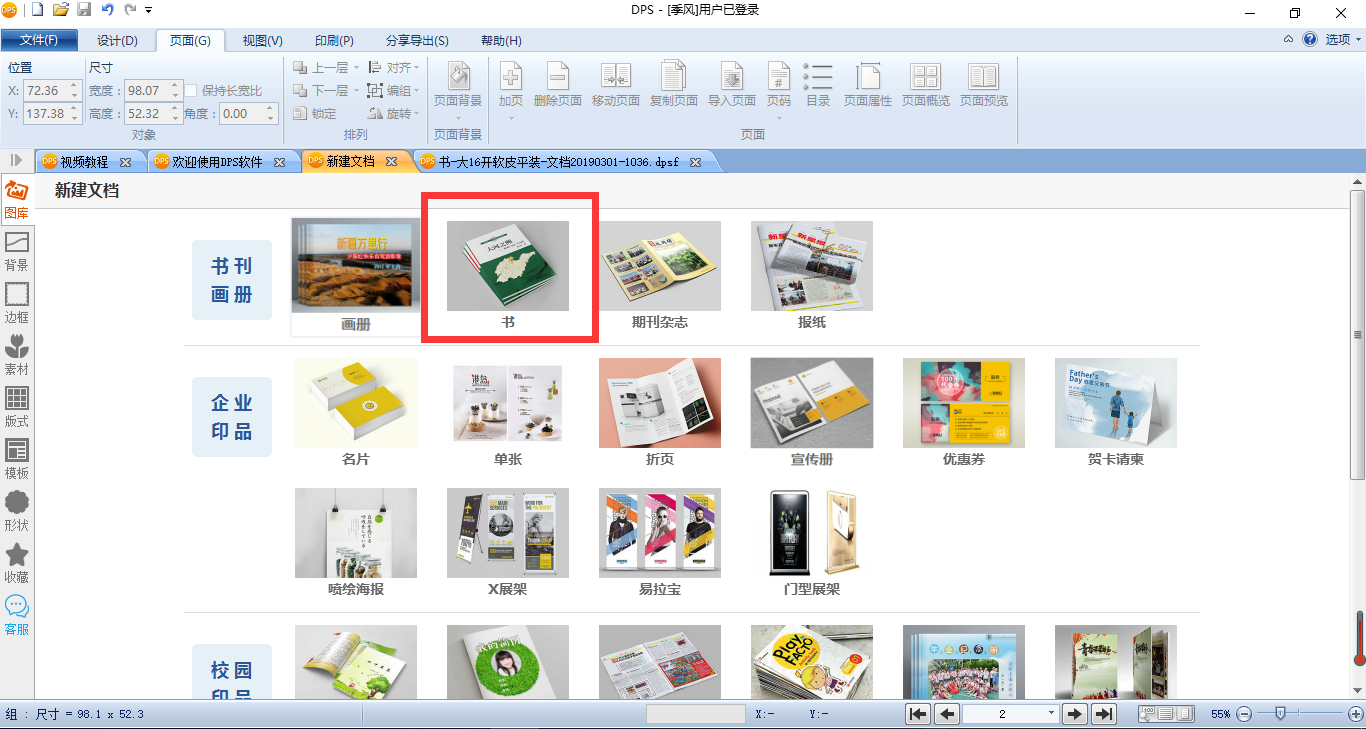Click the 目录 table of contents icon

click(x=818, y=84)
